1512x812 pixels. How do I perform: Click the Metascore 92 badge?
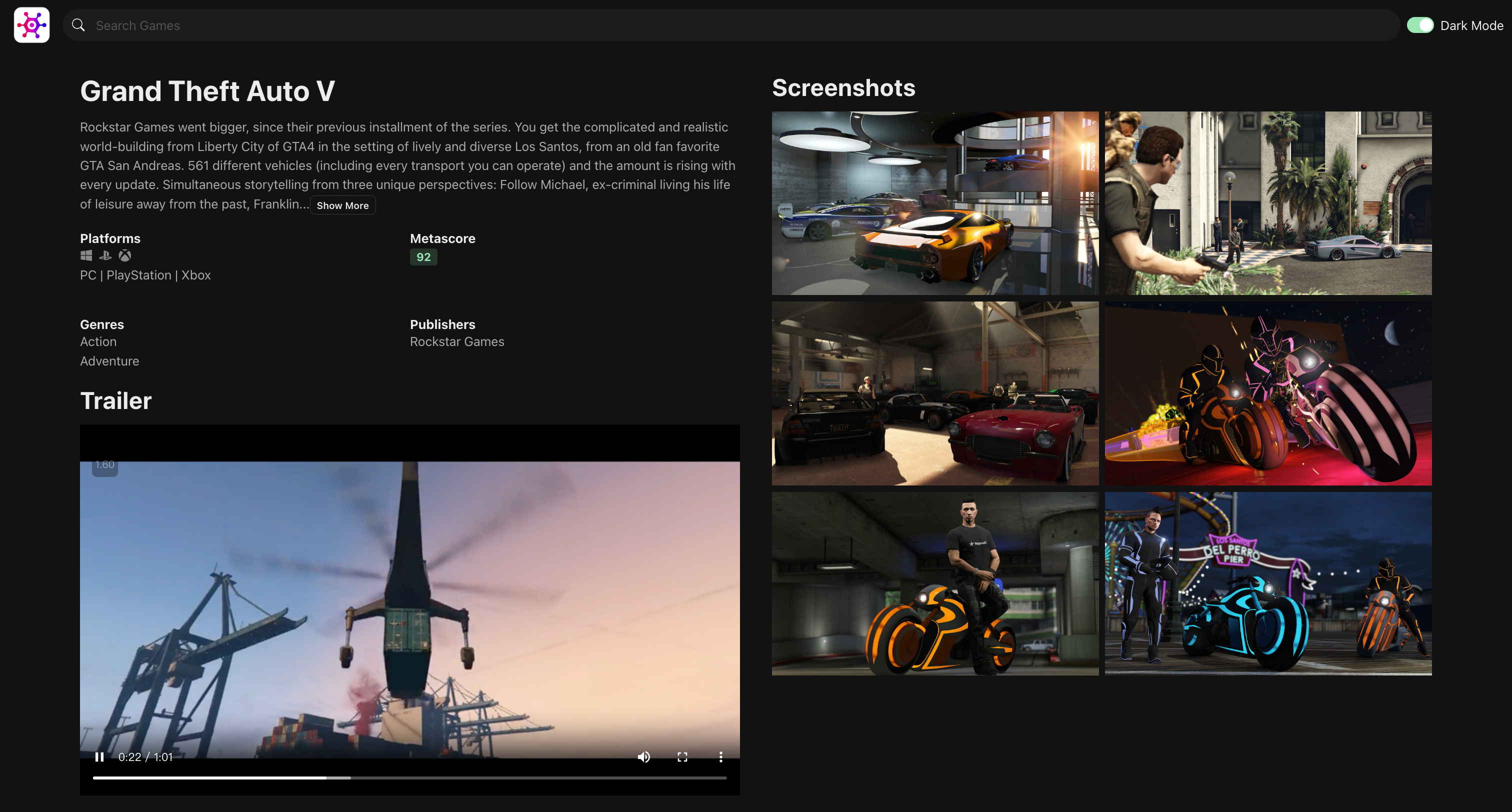coord(423,257)
